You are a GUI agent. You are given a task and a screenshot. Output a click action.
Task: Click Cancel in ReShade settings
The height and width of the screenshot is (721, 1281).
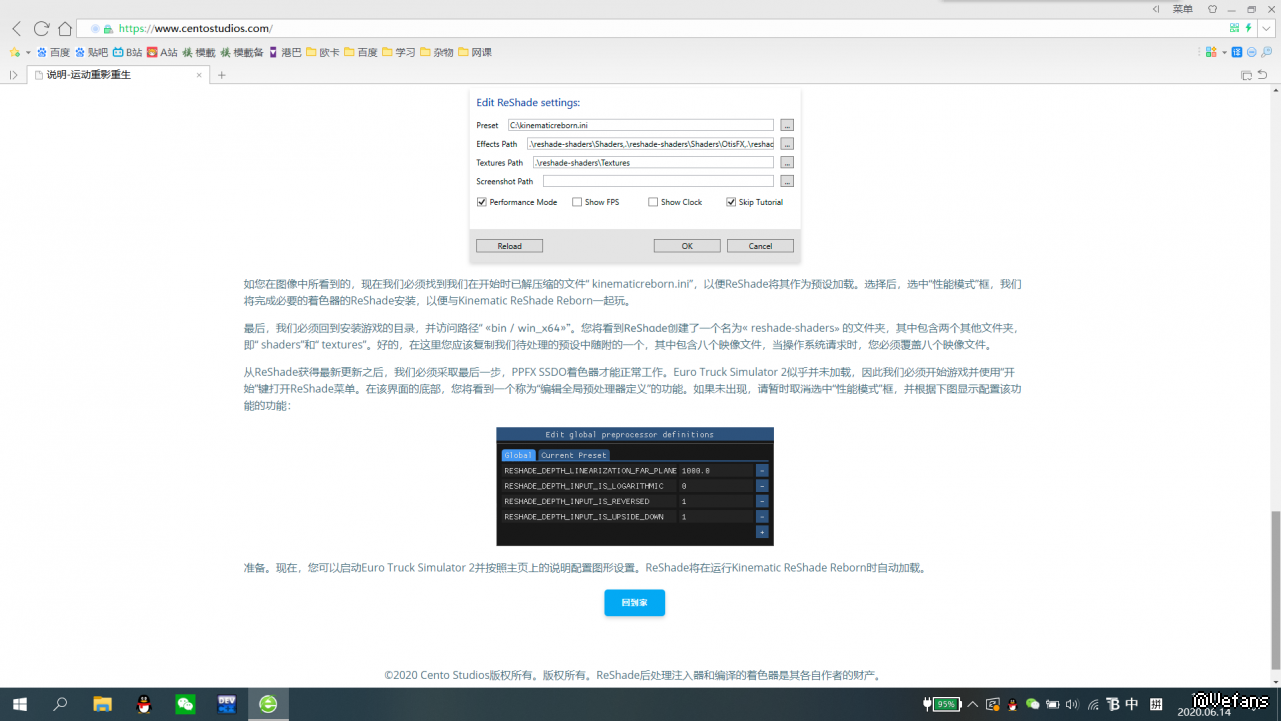click(x=760, y=246)
